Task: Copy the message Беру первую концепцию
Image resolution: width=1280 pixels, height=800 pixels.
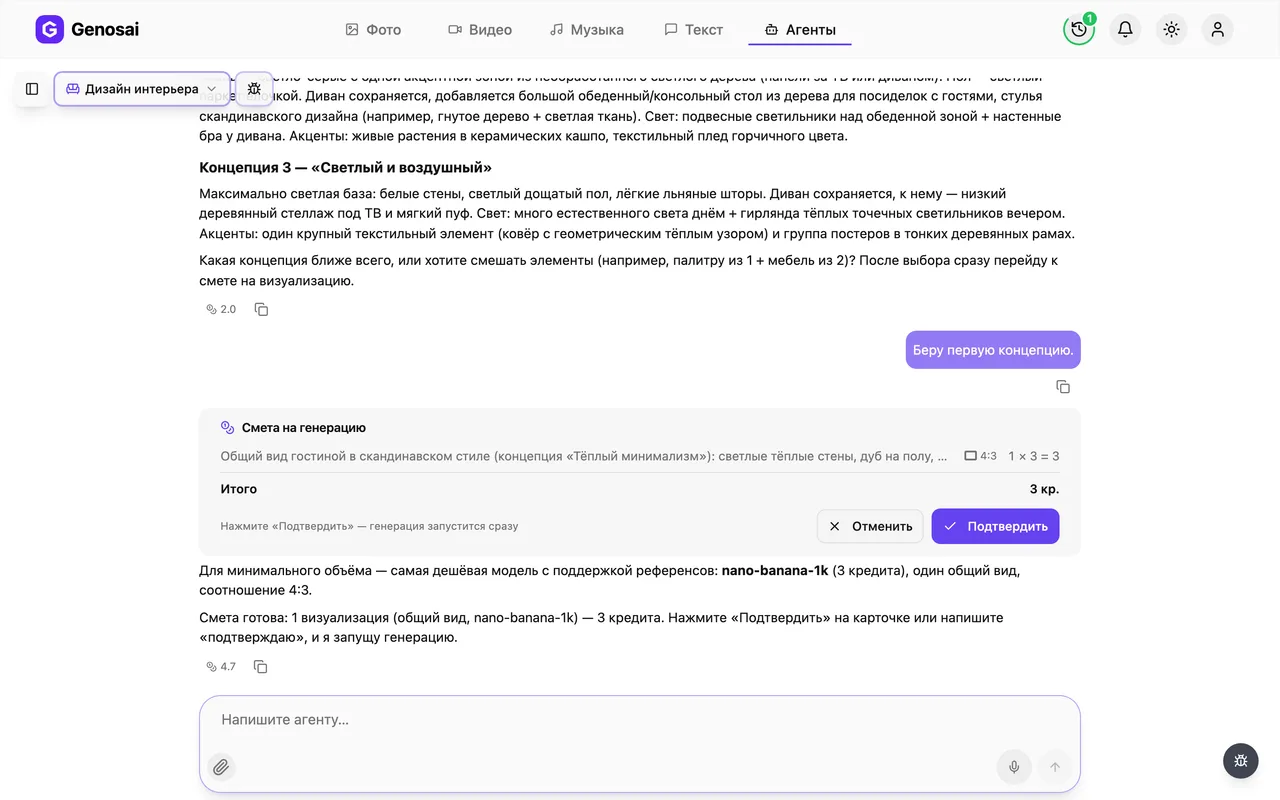Action: (x=1063, y=387)
